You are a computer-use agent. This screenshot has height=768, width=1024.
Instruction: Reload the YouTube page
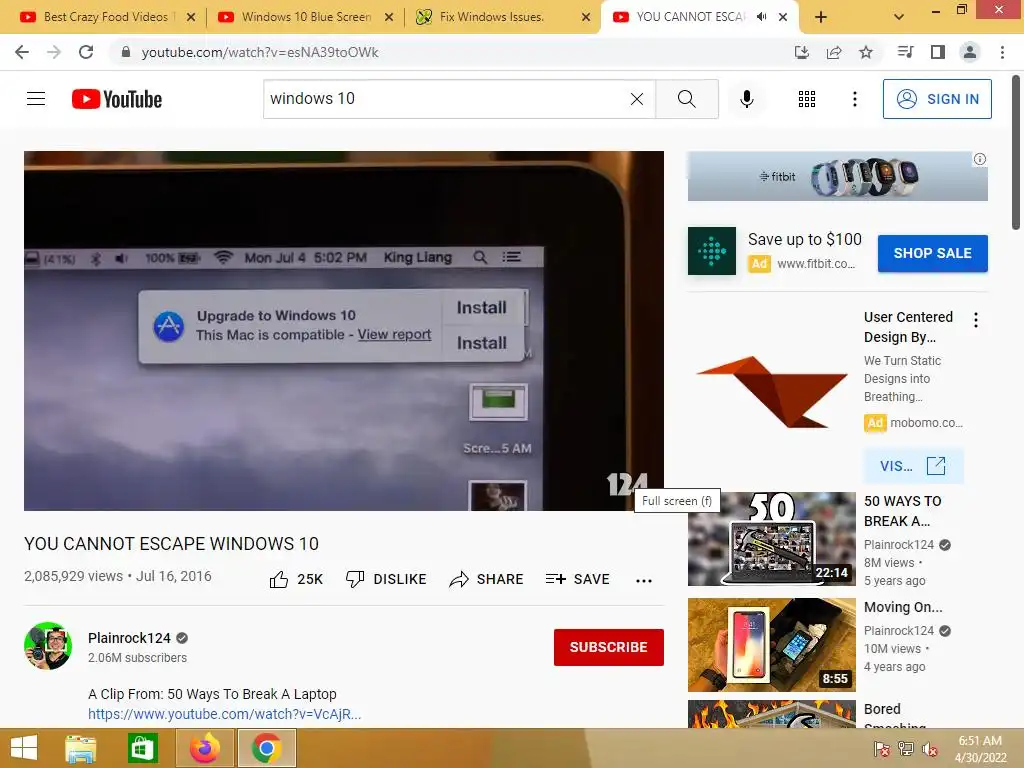tap(86, 52)
